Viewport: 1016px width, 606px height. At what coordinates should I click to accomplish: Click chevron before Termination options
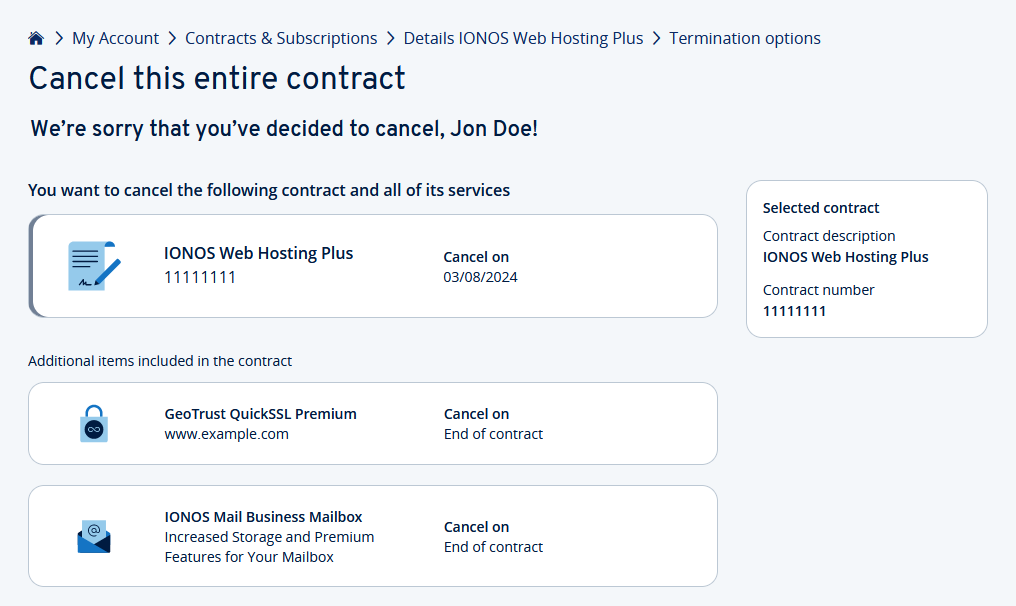[656, 38]
